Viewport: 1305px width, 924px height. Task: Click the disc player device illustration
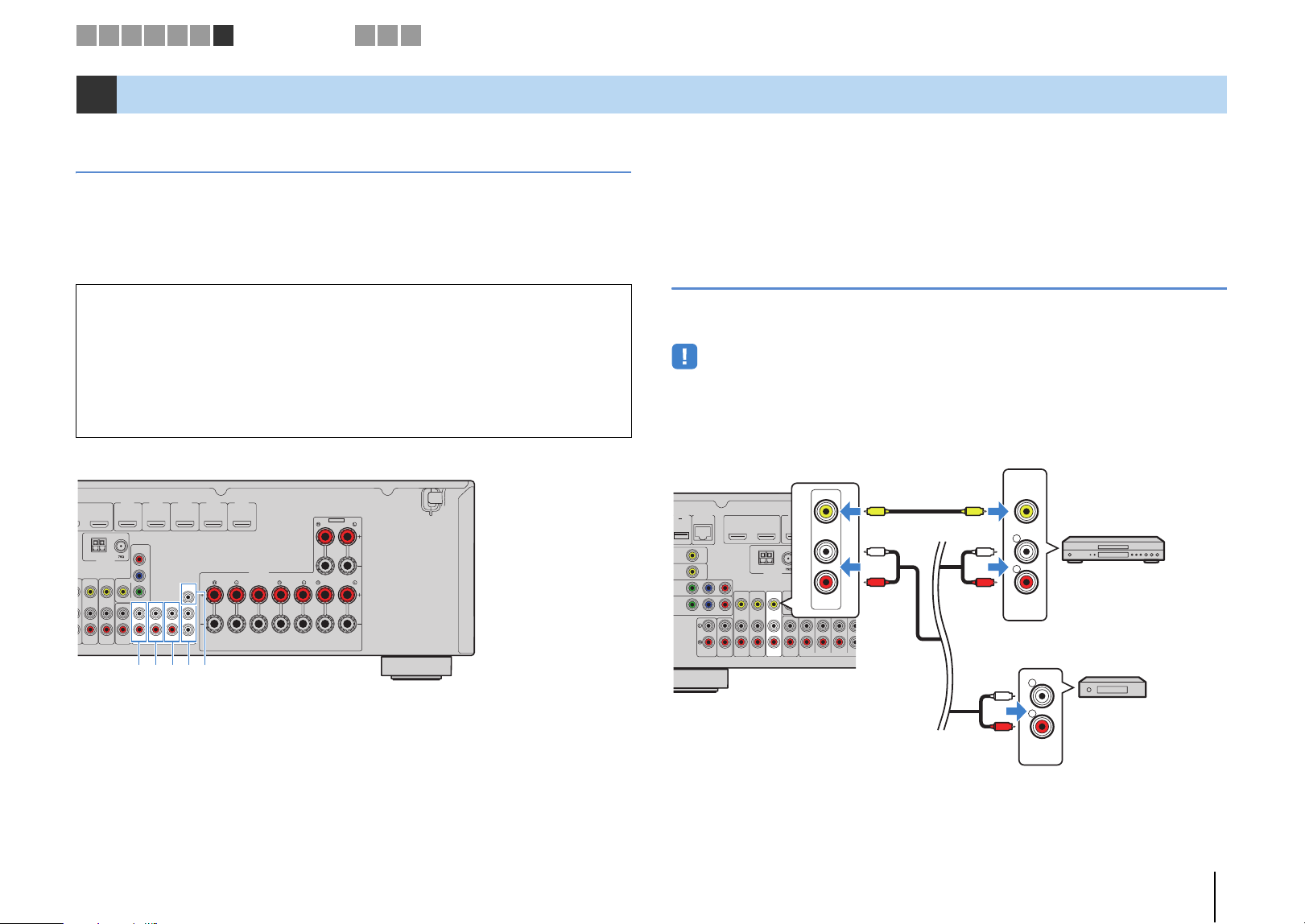pos(1114,549)
